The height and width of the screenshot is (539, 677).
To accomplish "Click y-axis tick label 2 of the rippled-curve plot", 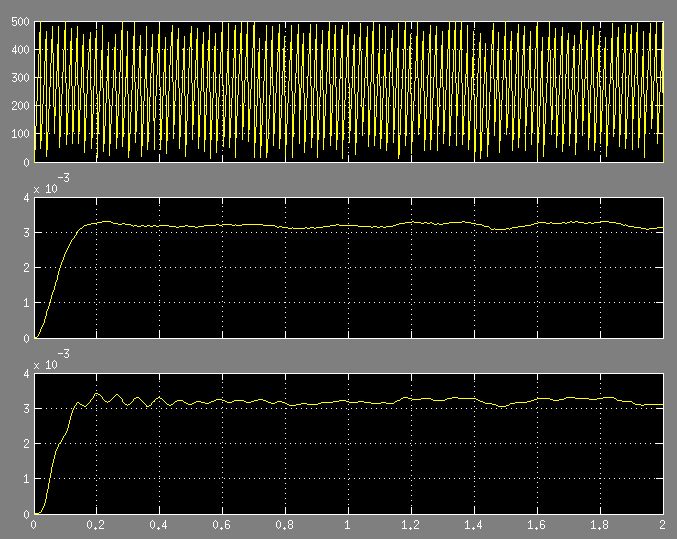I will [x=27, y=444].
